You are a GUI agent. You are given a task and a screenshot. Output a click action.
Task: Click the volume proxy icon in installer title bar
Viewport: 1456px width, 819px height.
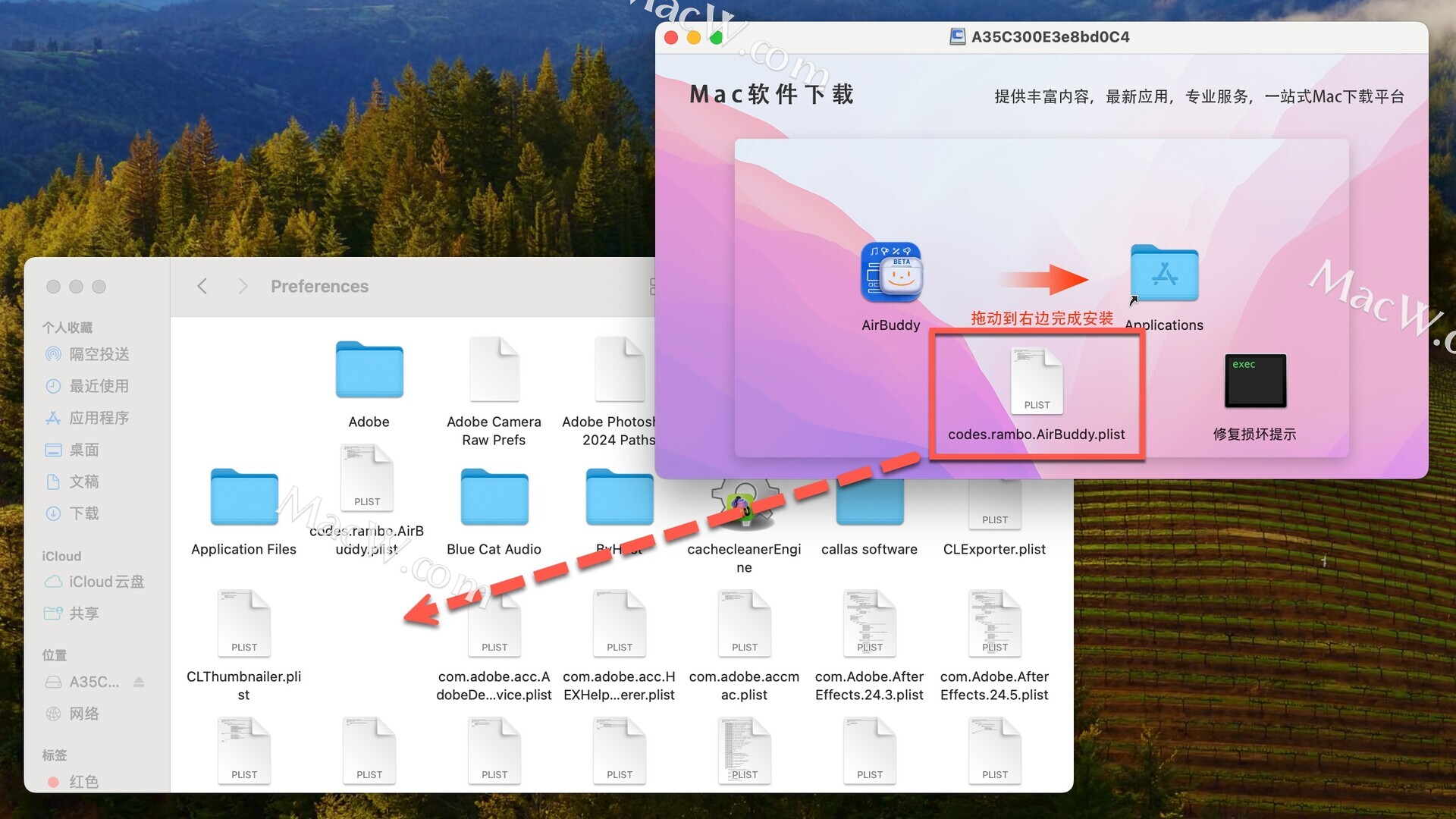(958, 36)
